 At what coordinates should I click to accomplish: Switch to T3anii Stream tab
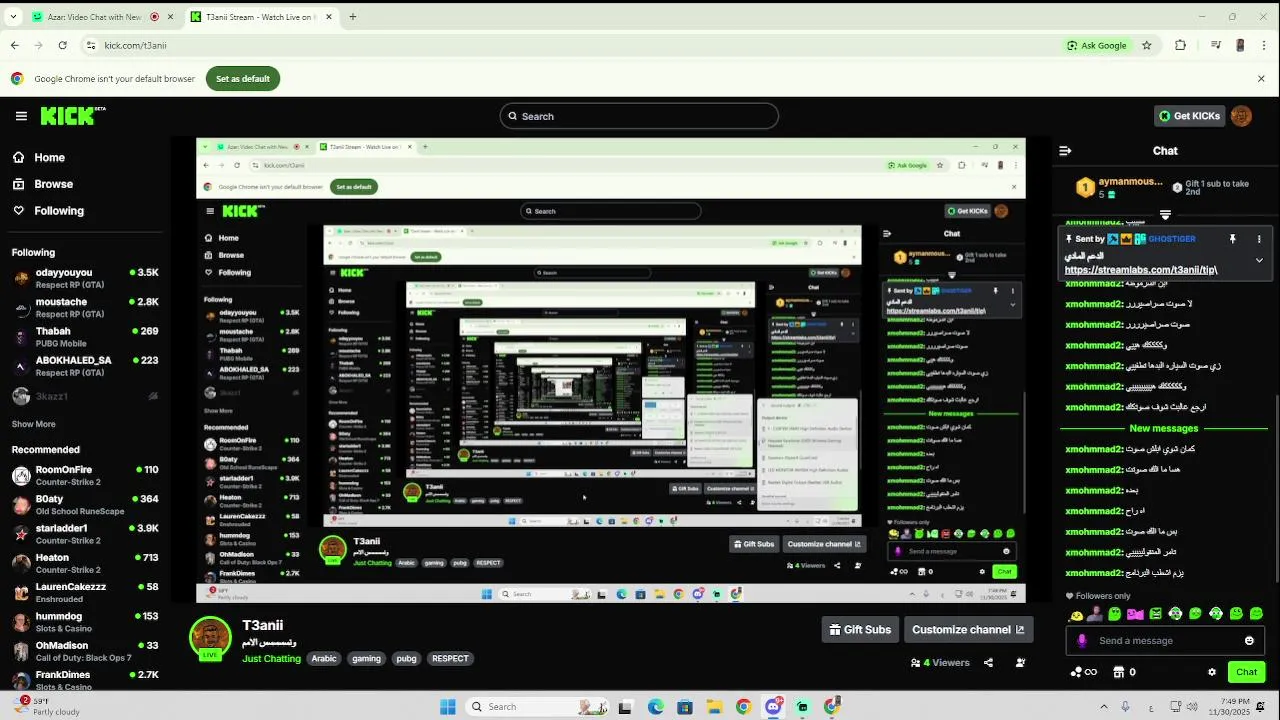click(x=262, y=17)
